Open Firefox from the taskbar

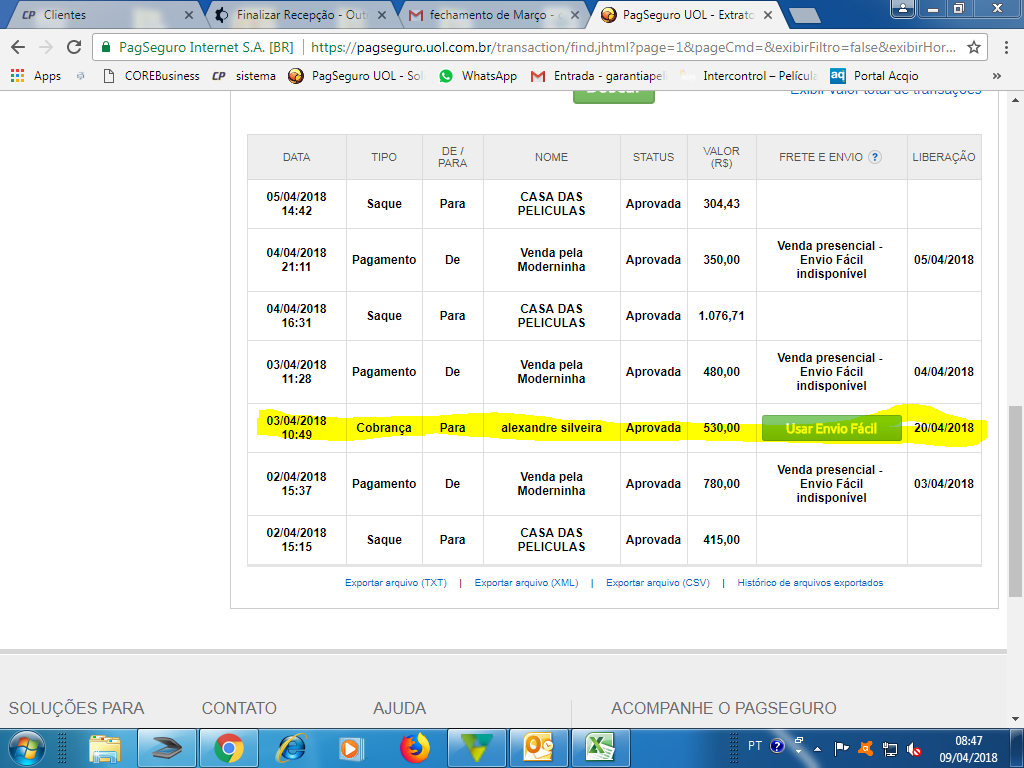pyautogui.click(x=414, y=747)
